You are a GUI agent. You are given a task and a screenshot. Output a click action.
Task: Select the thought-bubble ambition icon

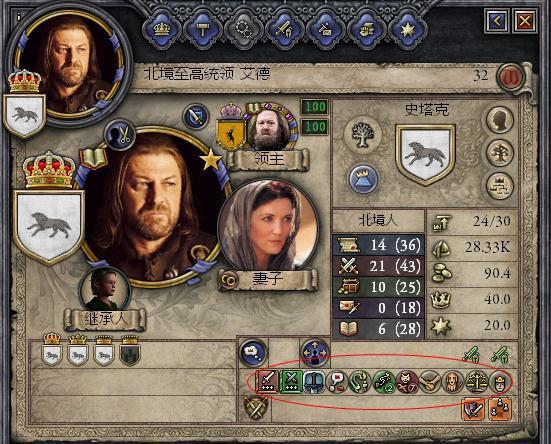click(253, 352)
